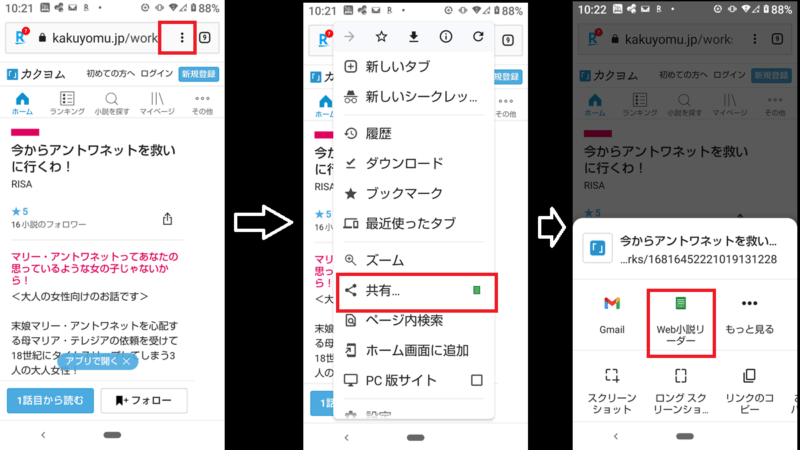Tap the 初めての方へ link in left screenshot

(110, 74)
